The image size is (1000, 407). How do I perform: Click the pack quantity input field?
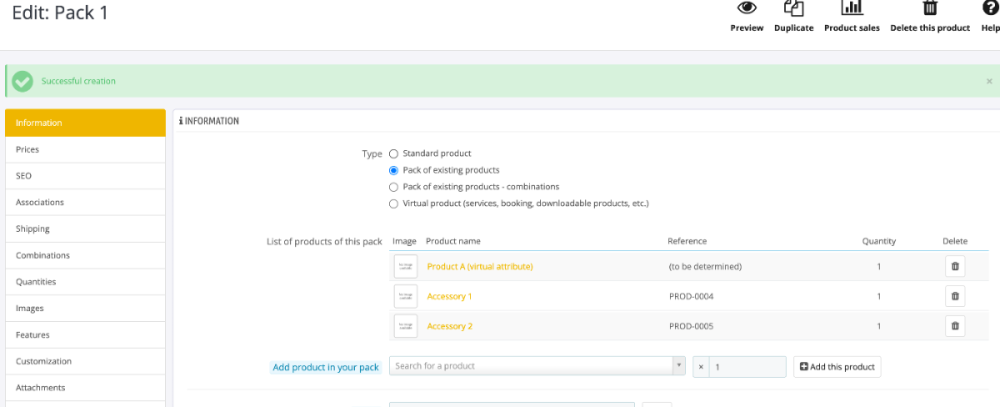pyautogui.click(x=747, y=367)
